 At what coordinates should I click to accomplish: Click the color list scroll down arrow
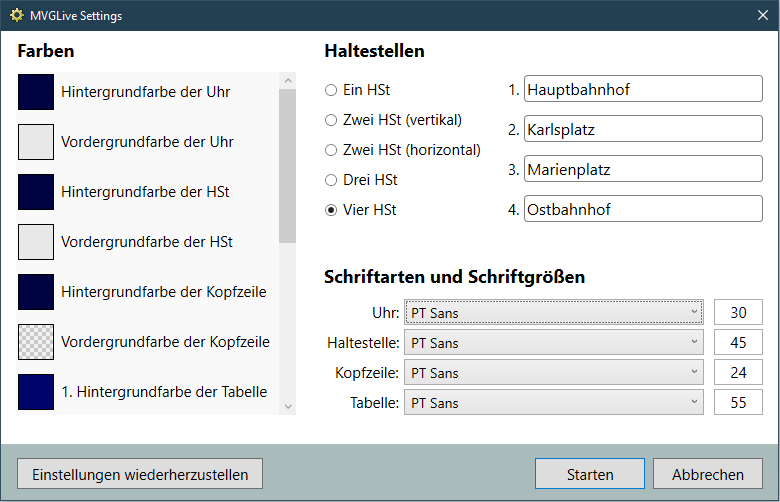click(x=288, y=406)
